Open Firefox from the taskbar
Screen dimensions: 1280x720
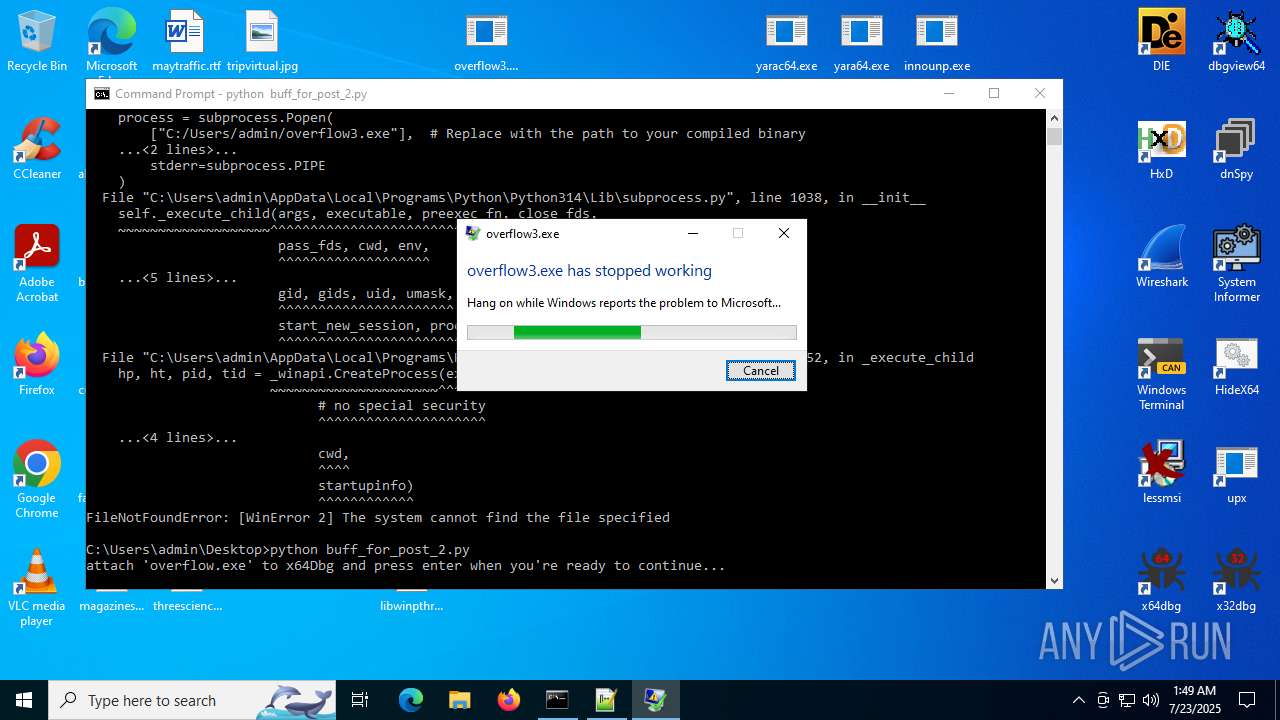[x=508, y=700]
